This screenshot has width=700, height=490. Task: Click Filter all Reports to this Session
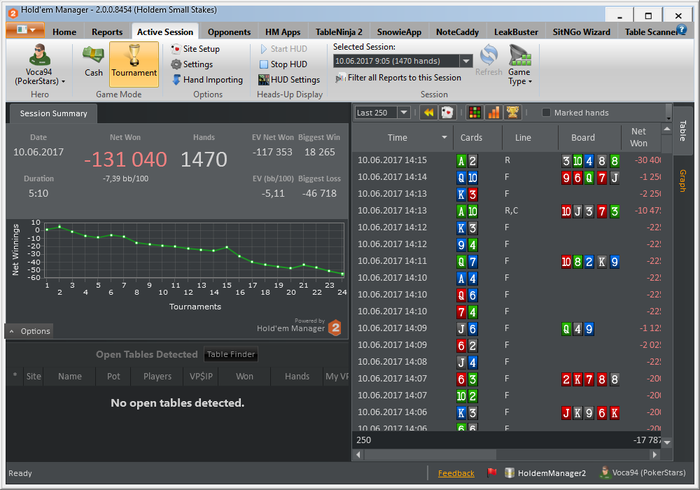click(x=399, y=78)
